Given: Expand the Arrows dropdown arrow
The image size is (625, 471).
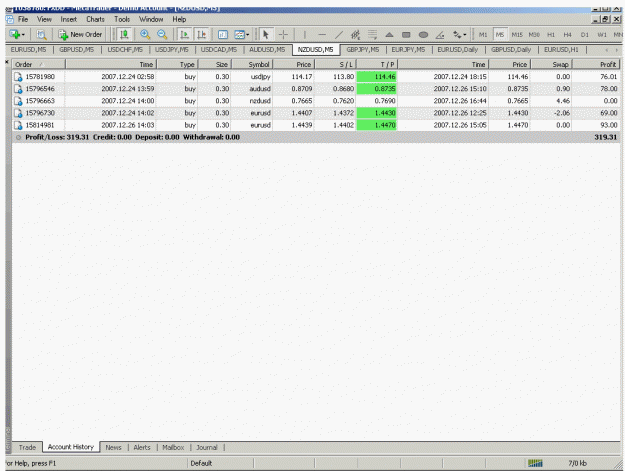Looking at the screenshot, I should coord(465,35).
